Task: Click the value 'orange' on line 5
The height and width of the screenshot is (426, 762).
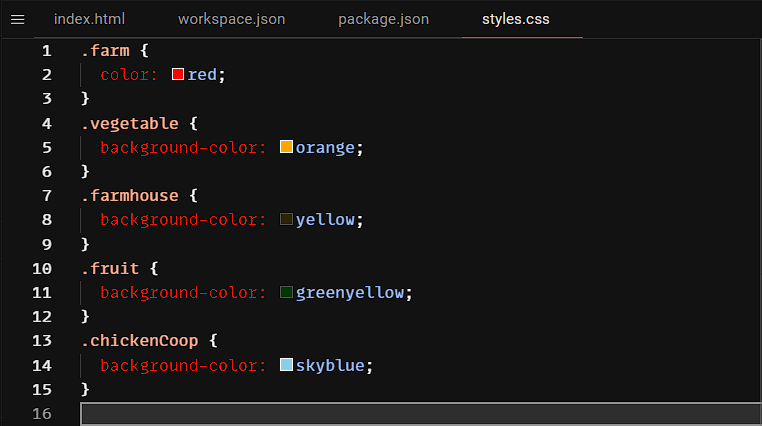Action: tap(325, 148)
